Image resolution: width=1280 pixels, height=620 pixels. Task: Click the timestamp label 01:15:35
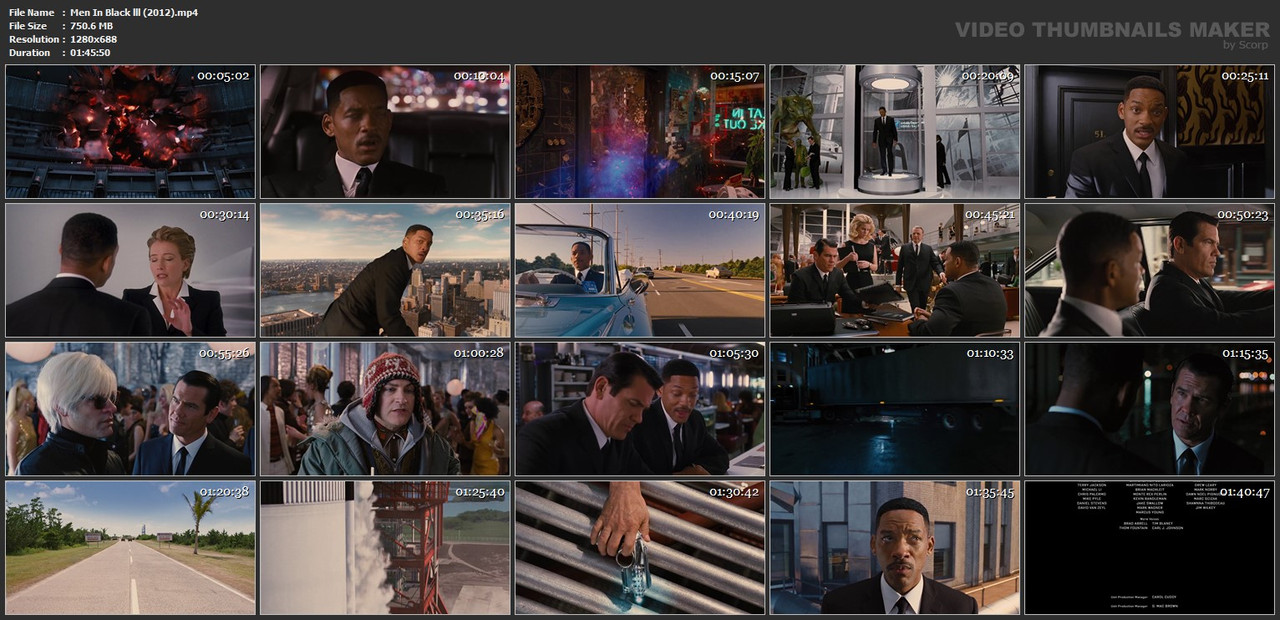[1244, 354]
